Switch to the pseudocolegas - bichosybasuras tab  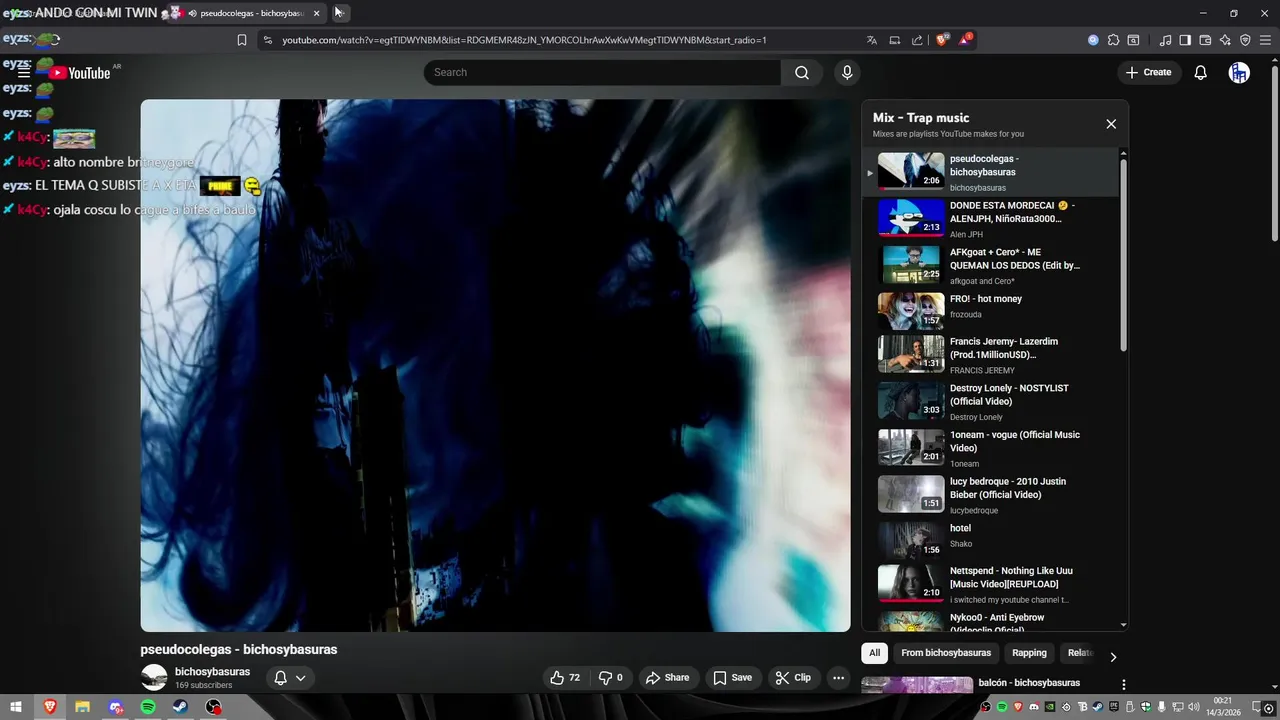(248, 13)
